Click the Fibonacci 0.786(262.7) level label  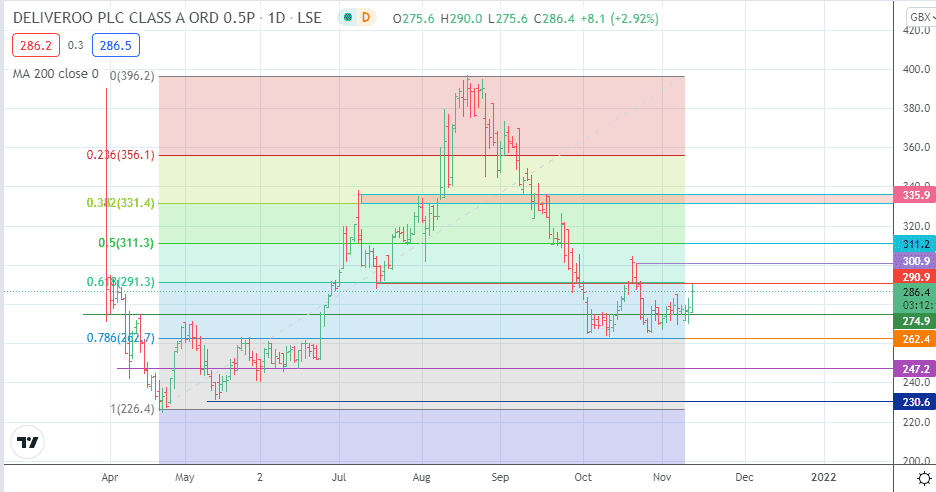pos(121,338)
